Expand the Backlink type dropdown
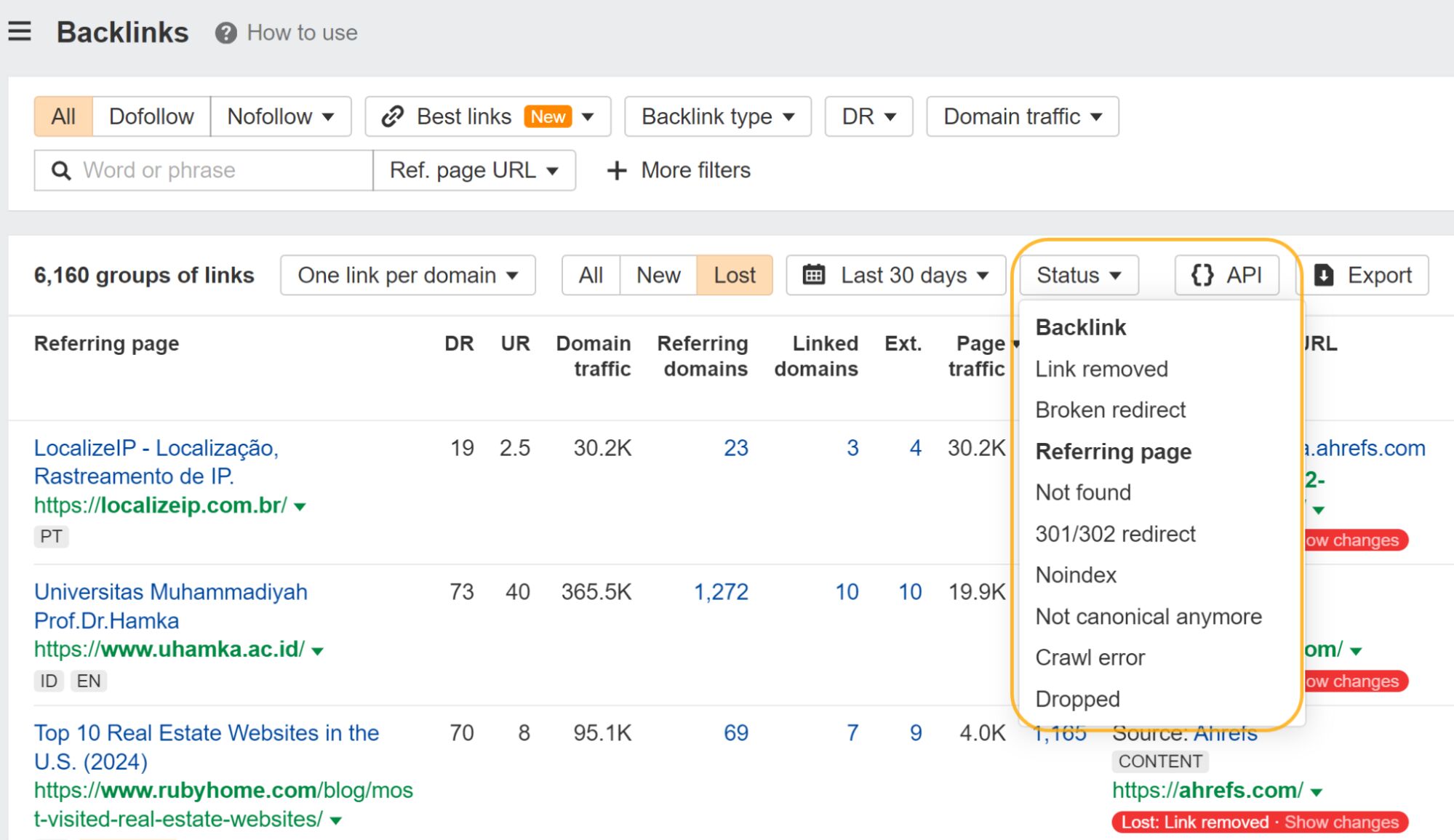 coord(717,116)
